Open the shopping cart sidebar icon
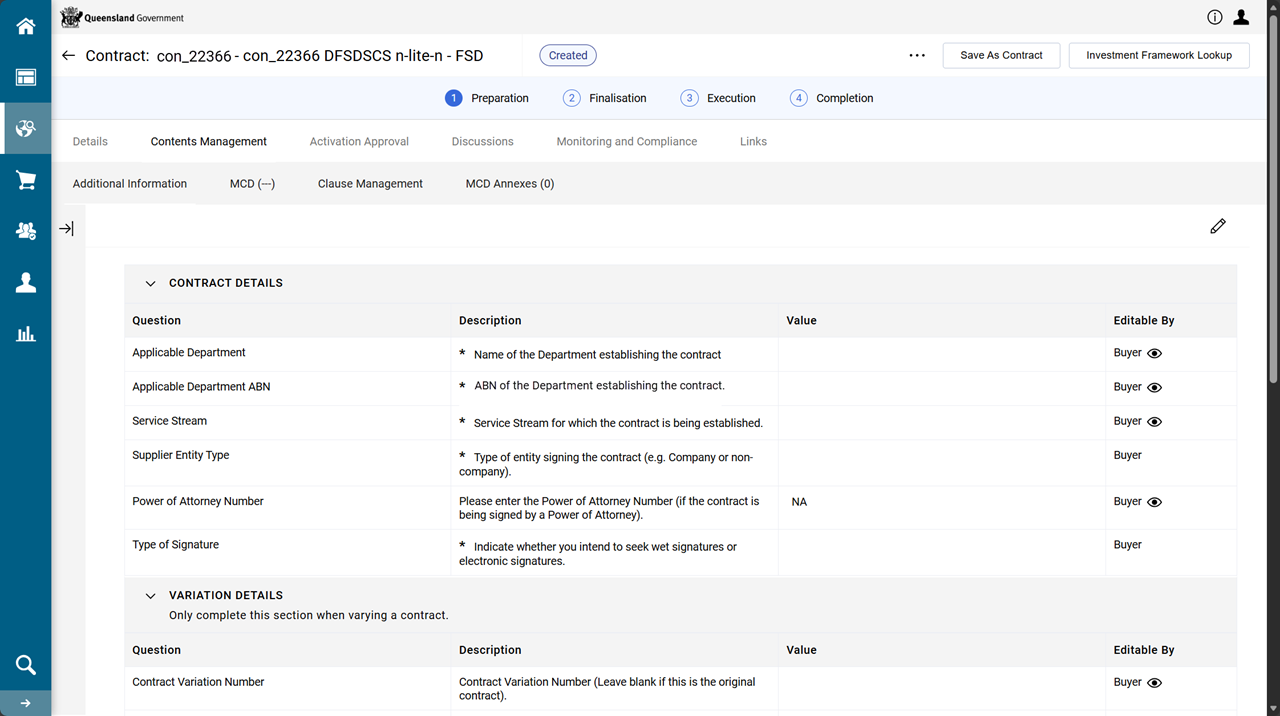Image resolution: width=1280 pixels, height=716 pixels. pos(25,180)
